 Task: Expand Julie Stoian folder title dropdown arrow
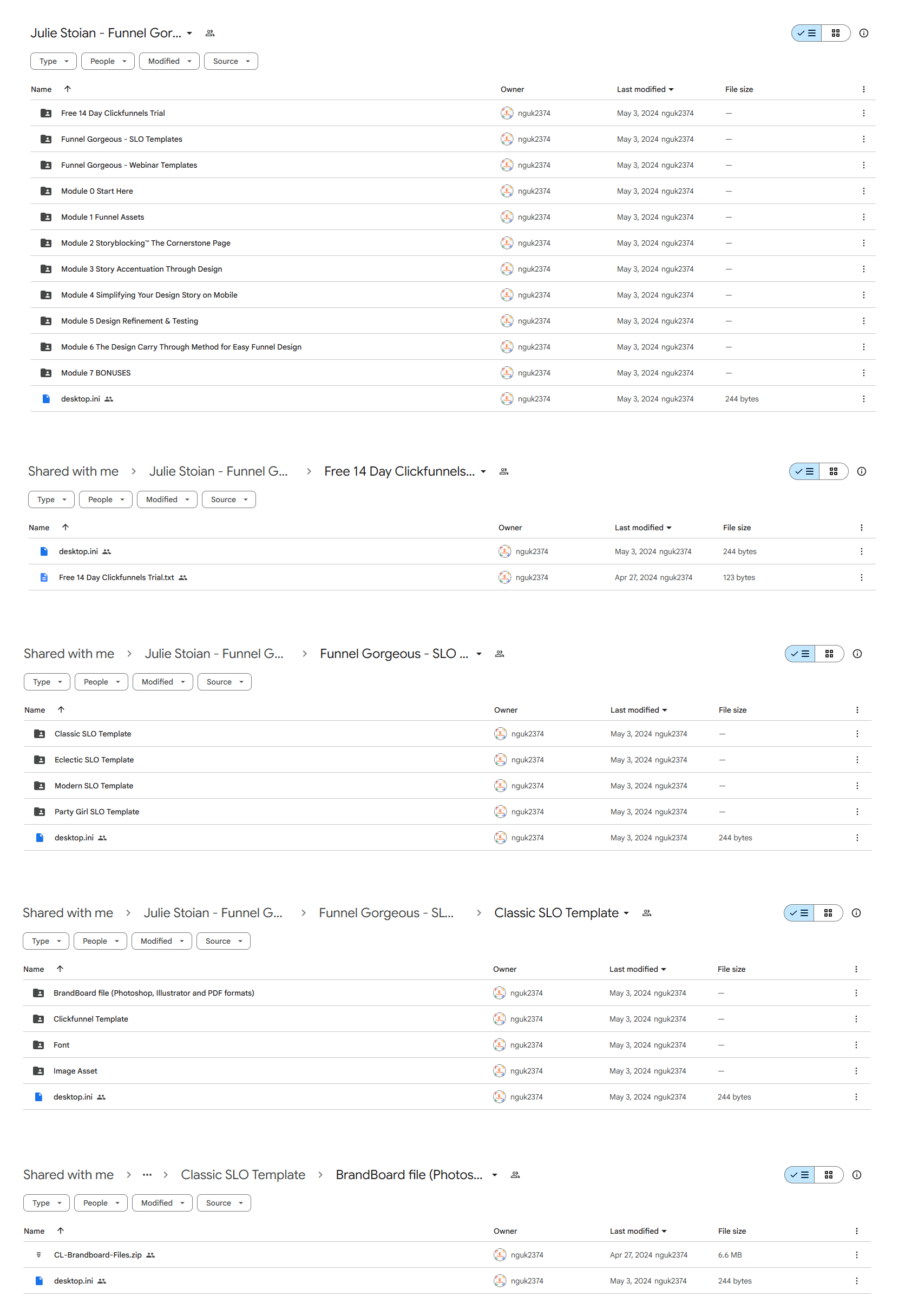coord(189,34)
